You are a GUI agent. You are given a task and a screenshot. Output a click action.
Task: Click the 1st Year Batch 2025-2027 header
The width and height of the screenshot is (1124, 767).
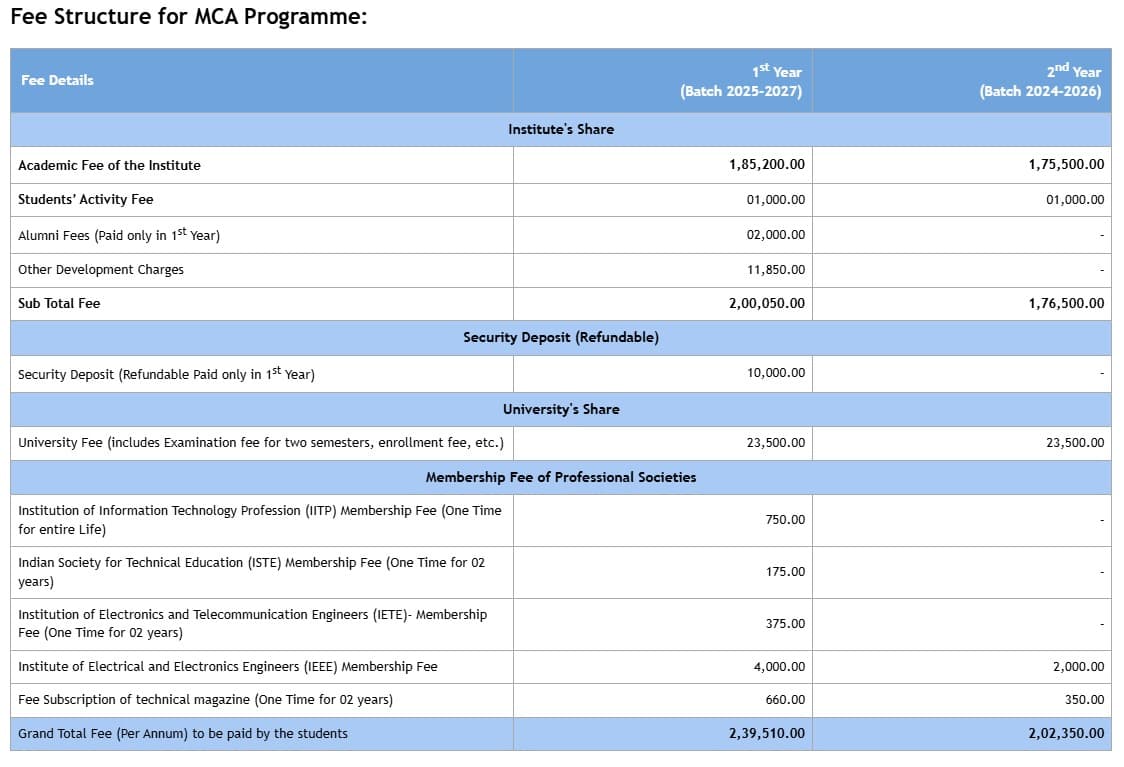coord(741,81)
